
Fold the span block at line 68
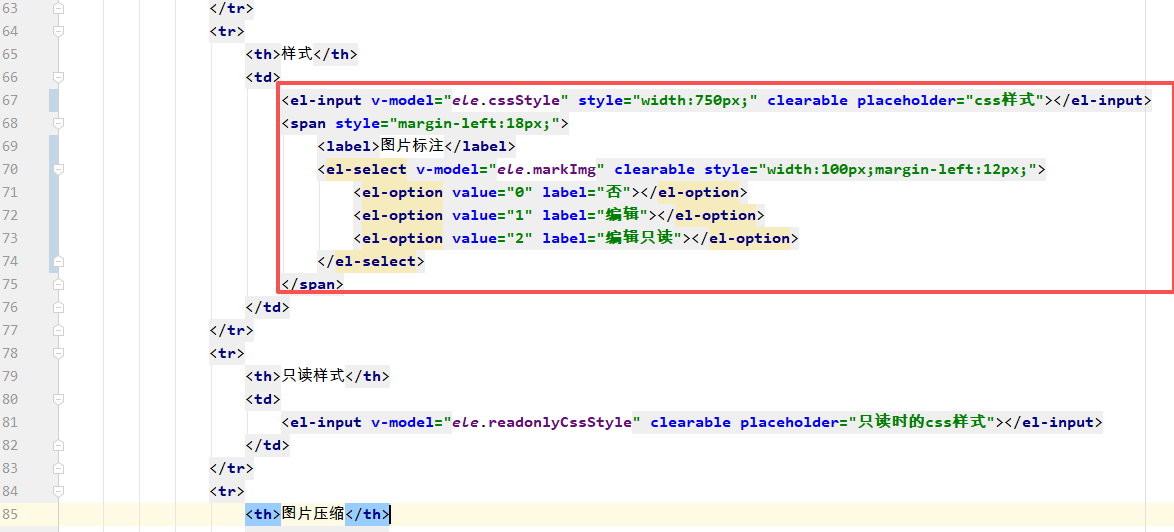click(x=57, y=123)
